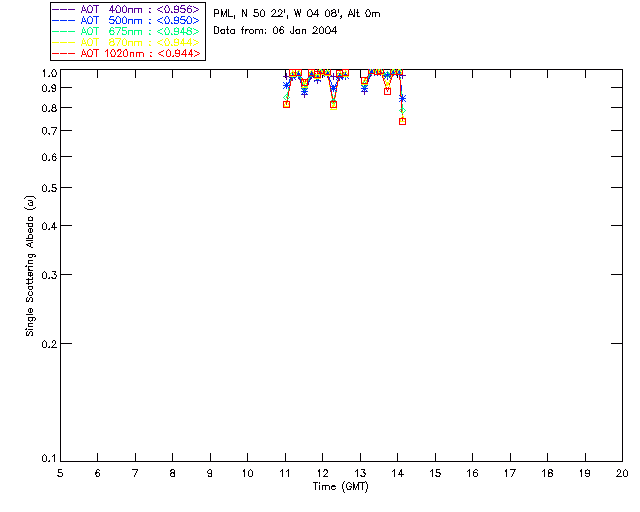Click the 20 tick label on time axis
Viewport: 640px width, 512px height.
coord(622,472)
